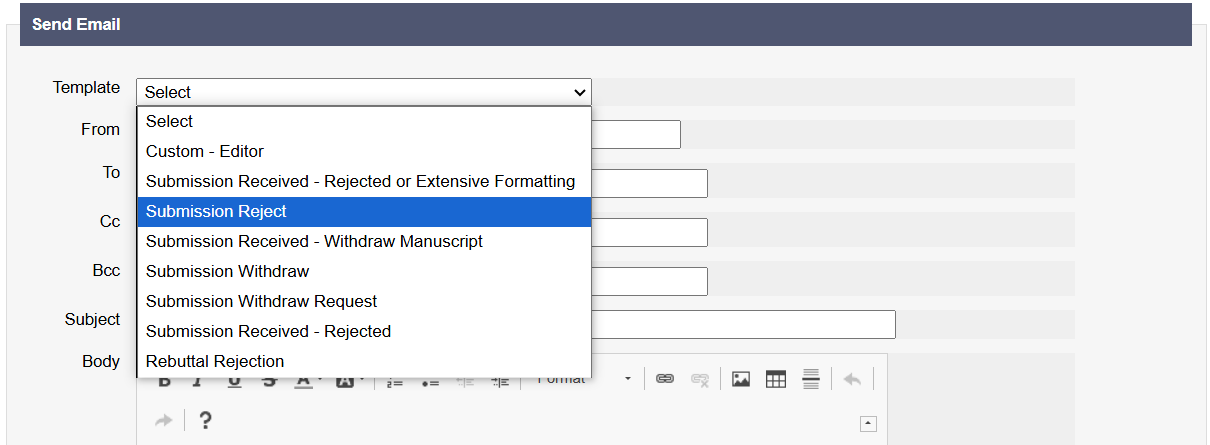Viewport: 1210px width, 445px height.
Task: Choose the Custom - Editor template option
Action: (x=205, y=151)
